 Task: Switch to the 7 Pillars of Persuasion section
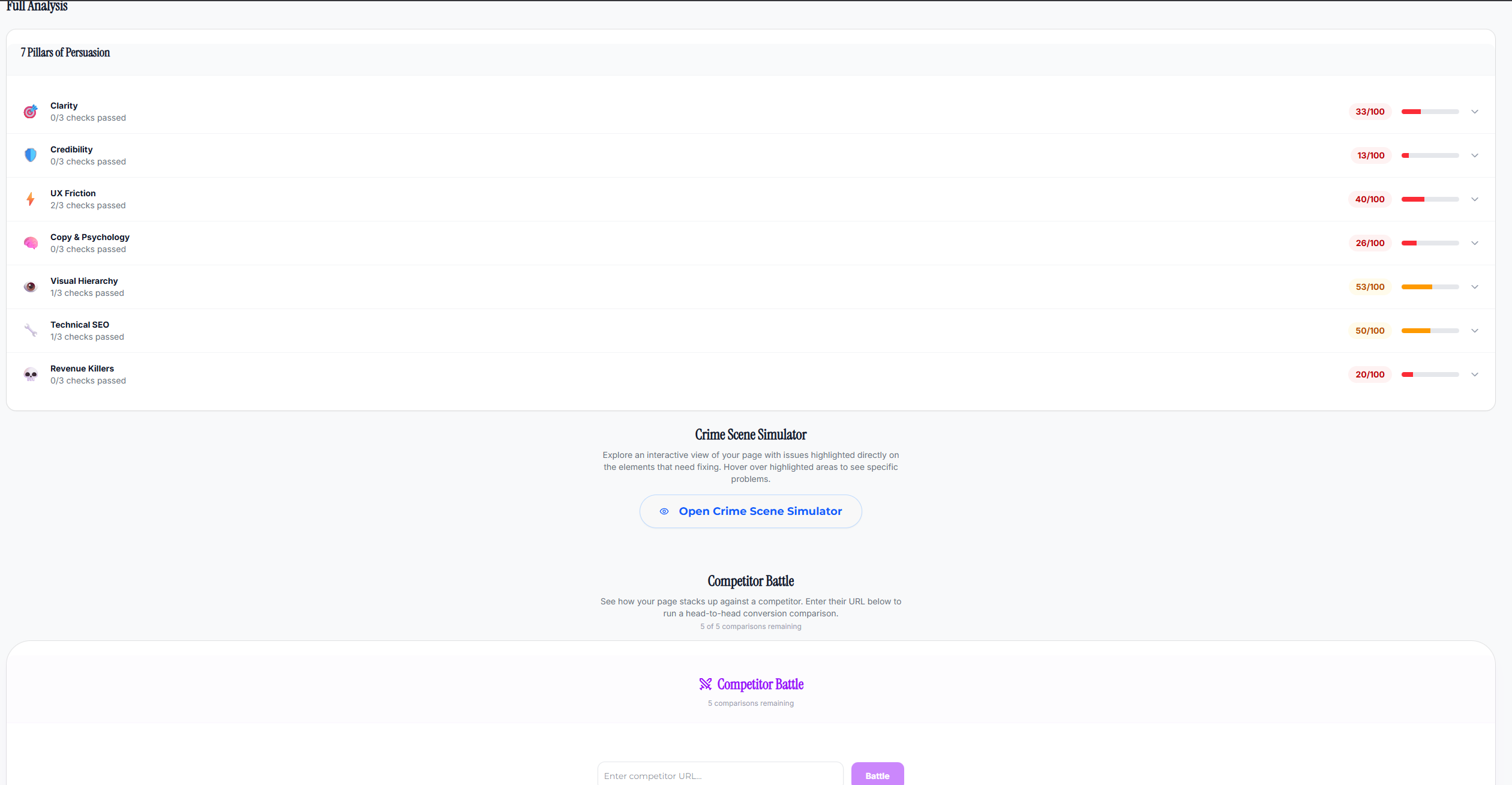pos(65,53)
